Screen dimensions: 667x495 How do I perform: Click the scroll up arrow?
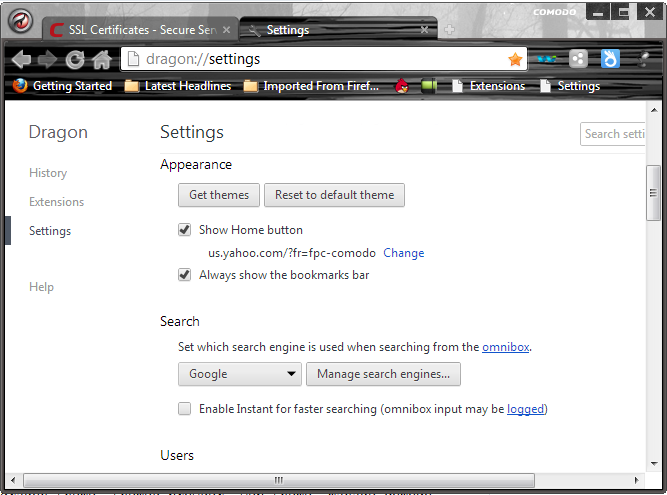tap(653, 110)
